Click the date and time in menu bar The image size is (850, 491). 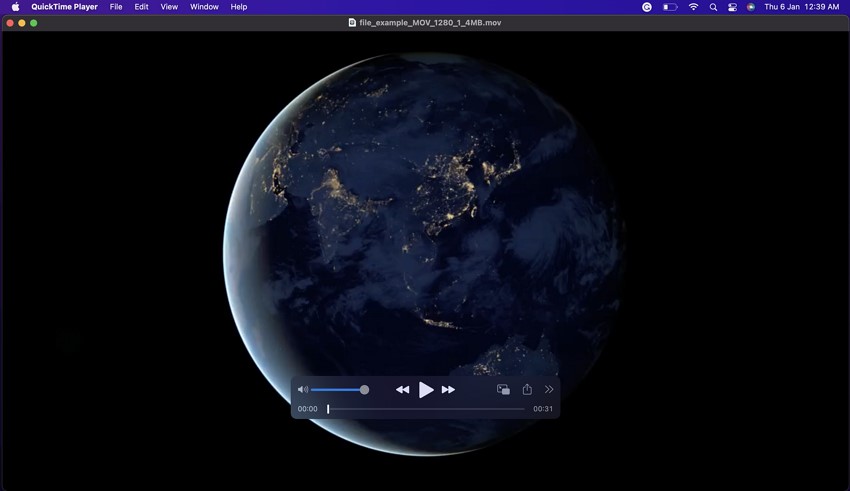pos(802,7)
